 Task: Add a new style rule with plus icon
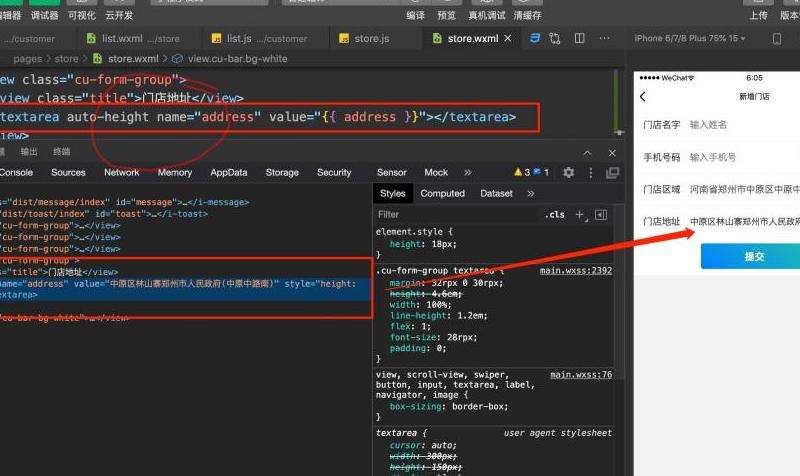pyautogui.click(x=581, y=215)
